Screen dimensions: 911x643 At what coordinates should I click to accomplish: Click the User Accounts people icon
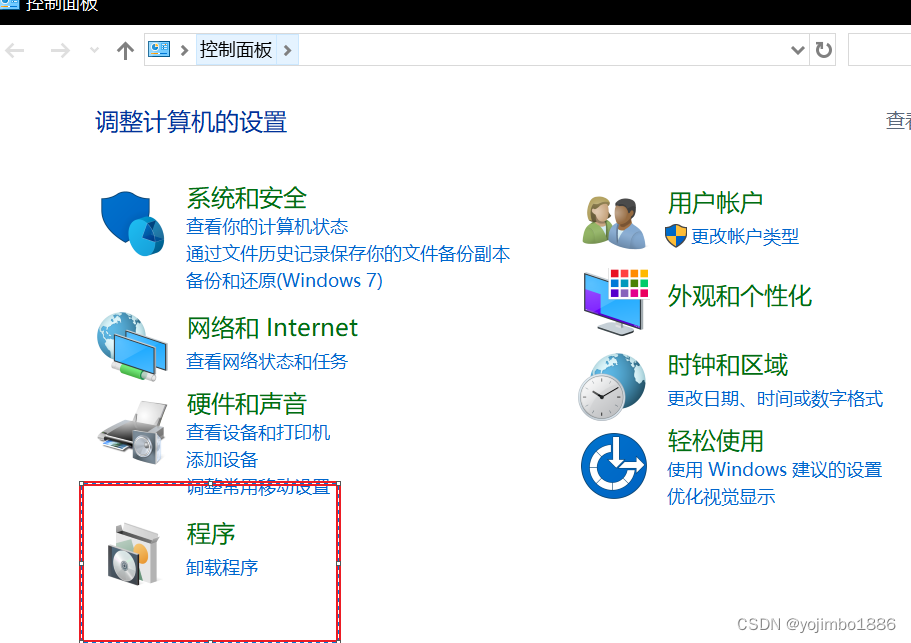click(614, 222)
